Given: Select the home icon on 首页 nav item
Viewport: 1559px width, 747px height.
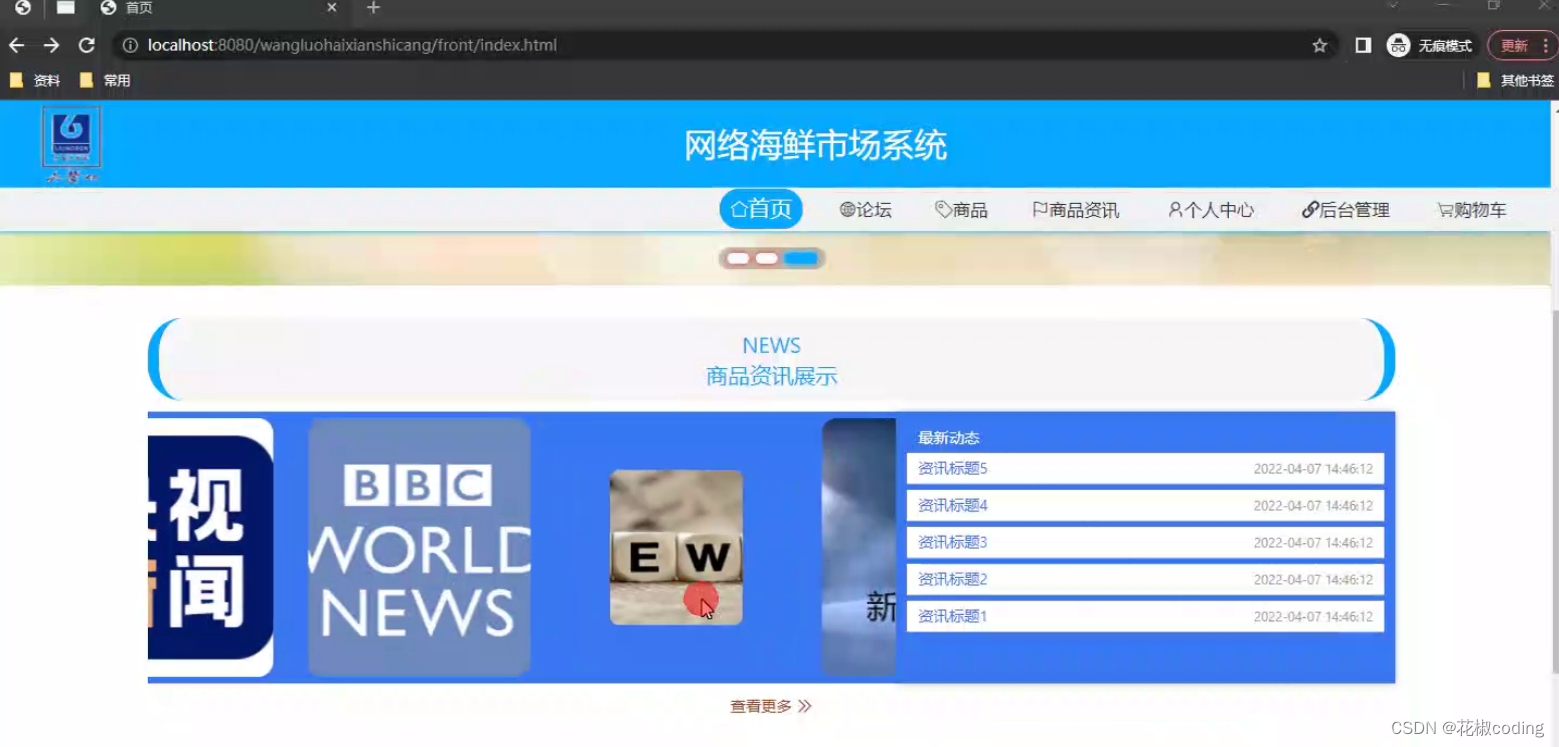Looking at the screenshot, I should 737,209.
